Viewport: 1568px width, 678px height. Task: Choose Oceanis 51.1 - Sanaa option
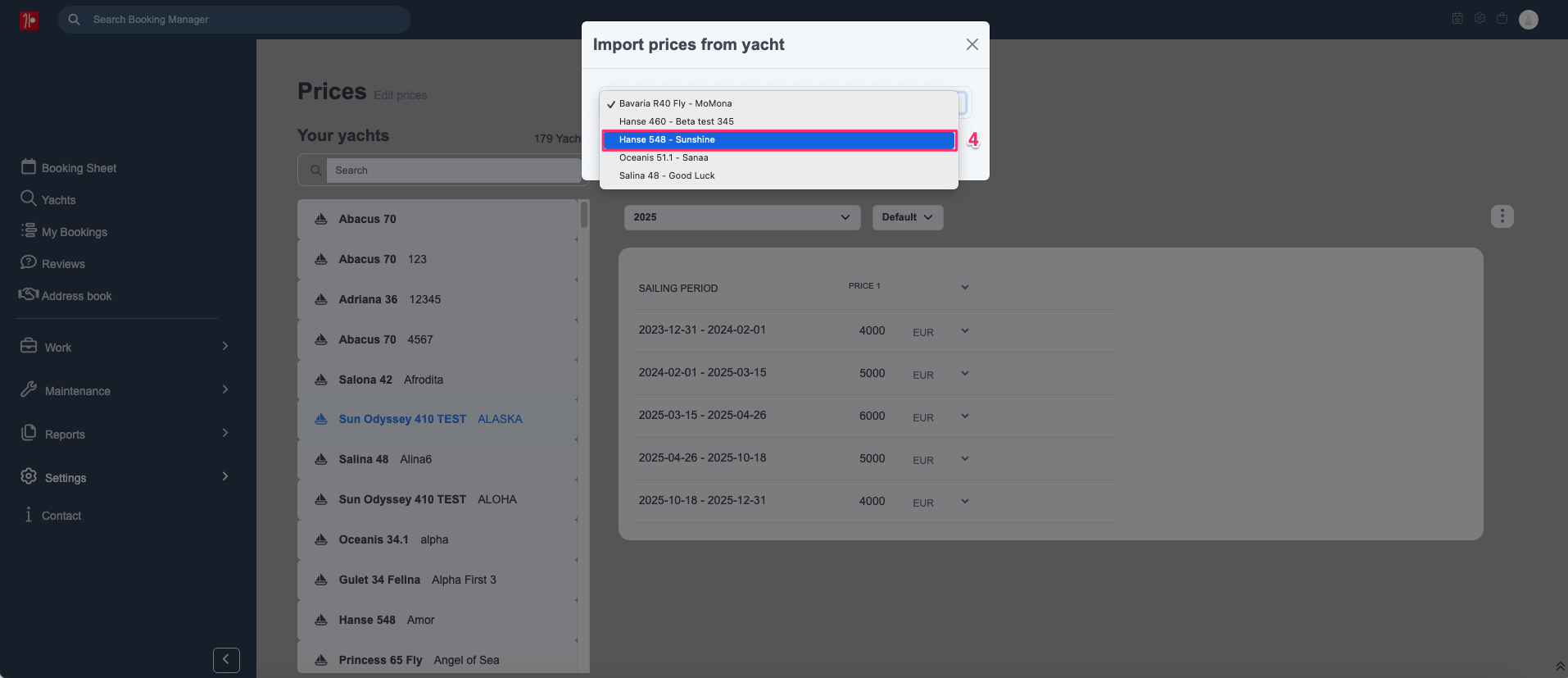[x=779, y=157]
